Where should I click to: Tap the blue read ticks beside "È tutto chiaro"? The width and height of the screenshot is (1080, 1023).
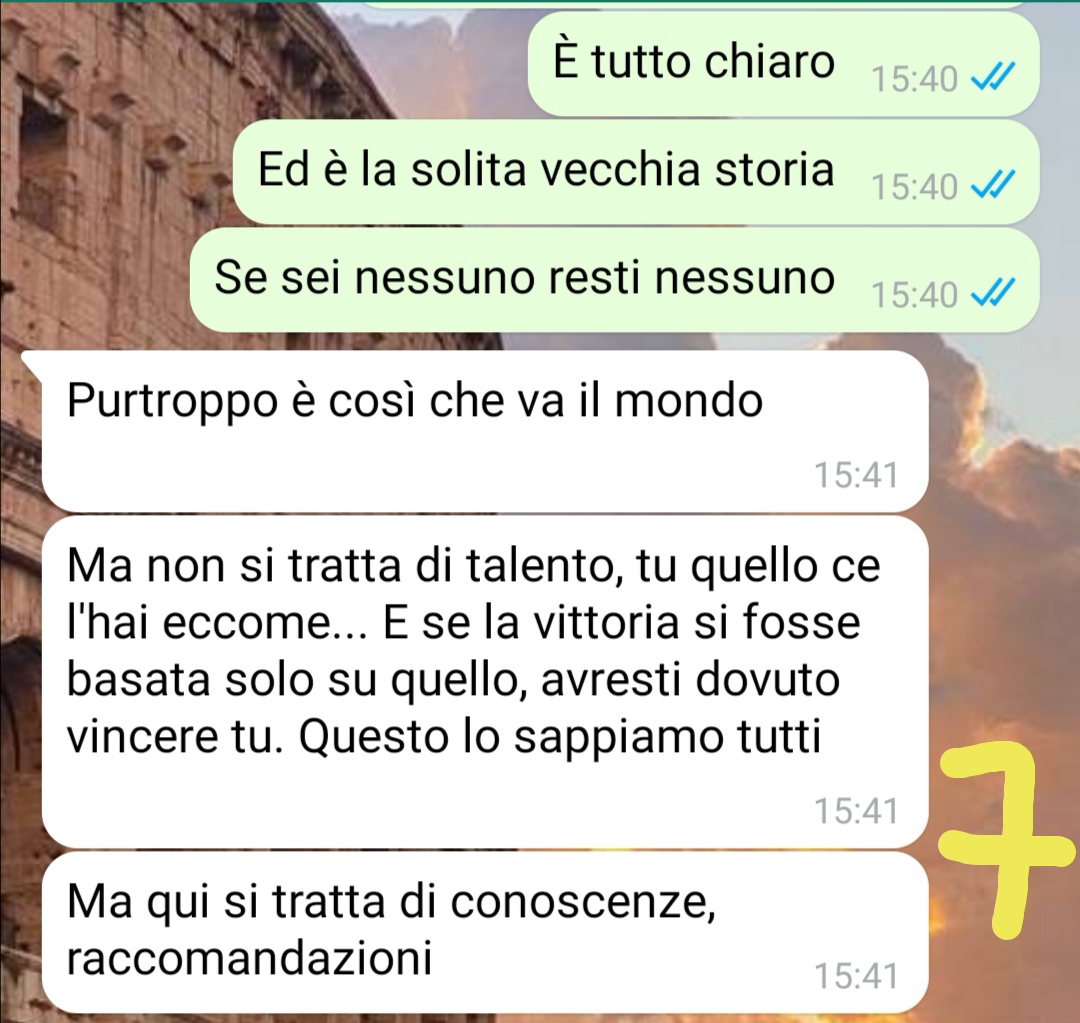pyautogui.click(x=993, y=77)
